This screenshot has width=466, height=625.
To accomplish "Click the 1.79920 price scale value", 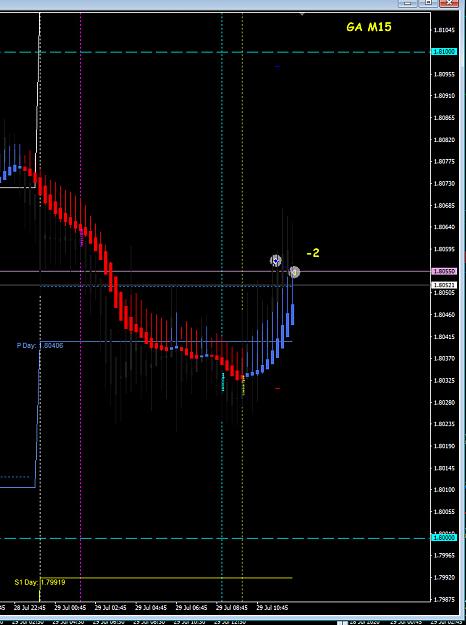I will pyautogui.click(x=444, y=578).
